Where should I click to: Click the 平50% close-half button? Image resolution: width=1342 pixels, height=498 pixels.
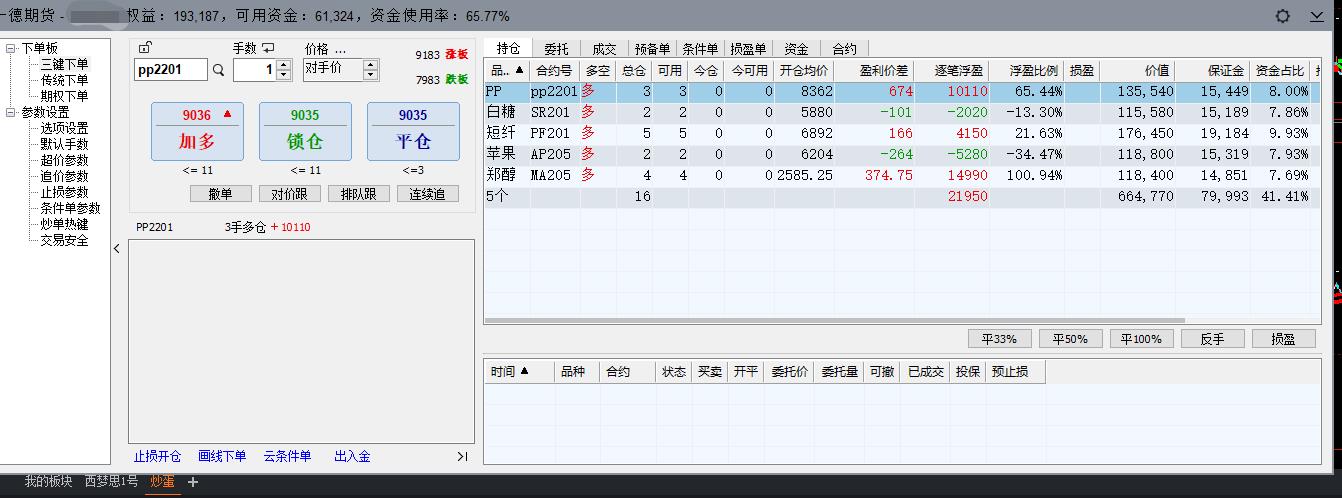point(1069,339)
